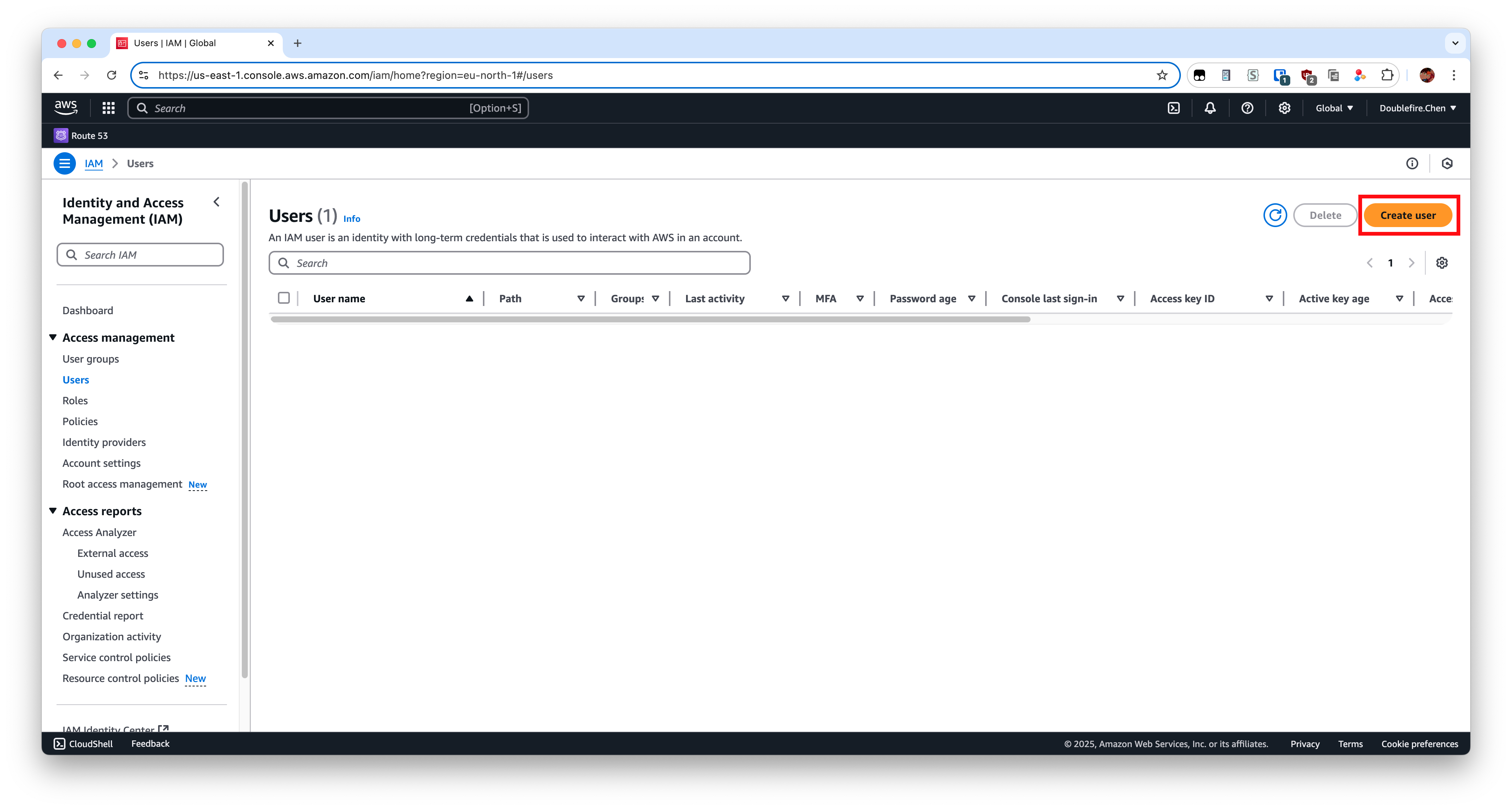Click the Privacy footer link
1512x810 pixels.
1304,744
